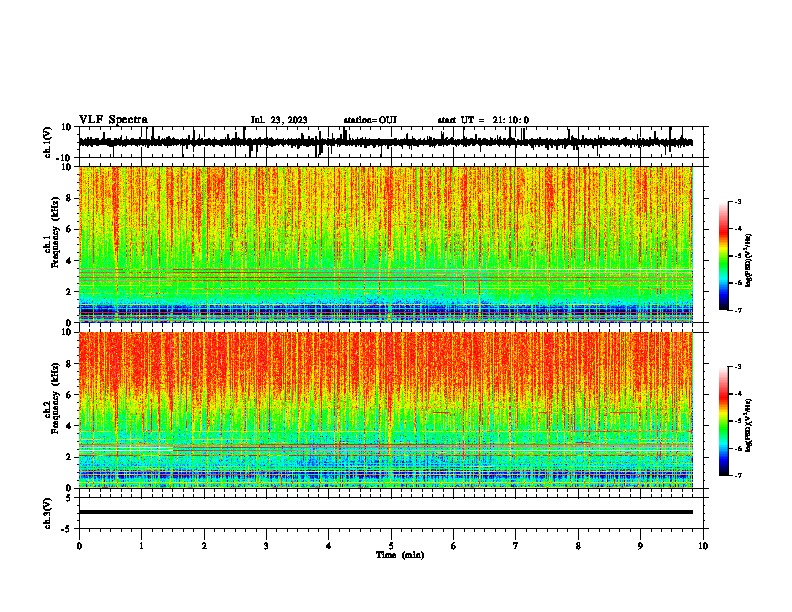
Task: Click the "Time (min)" axis label
Action: click(x=400, y=555)
